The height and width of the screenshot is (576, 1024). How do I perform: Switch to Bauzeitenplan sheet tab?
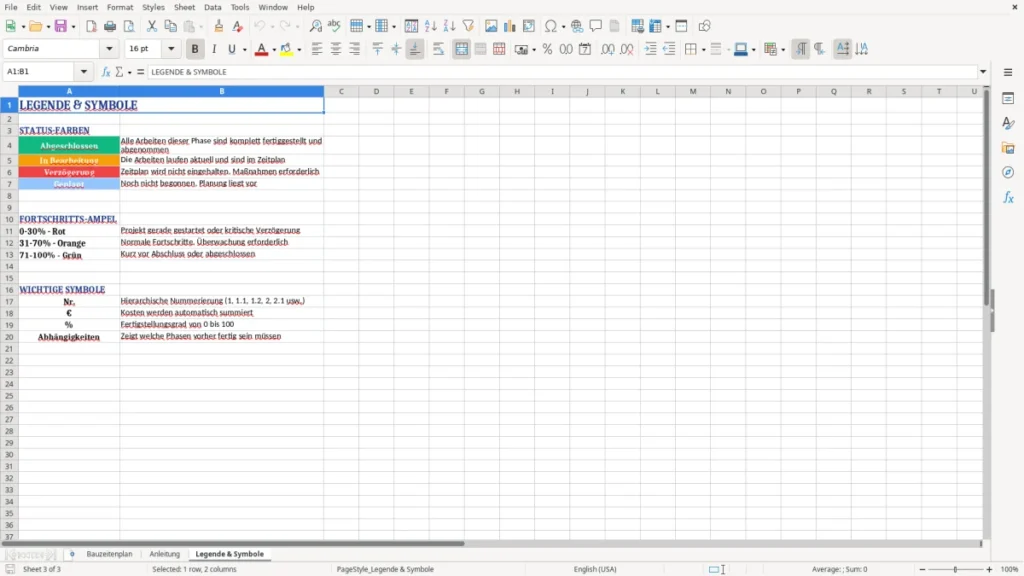109,554
